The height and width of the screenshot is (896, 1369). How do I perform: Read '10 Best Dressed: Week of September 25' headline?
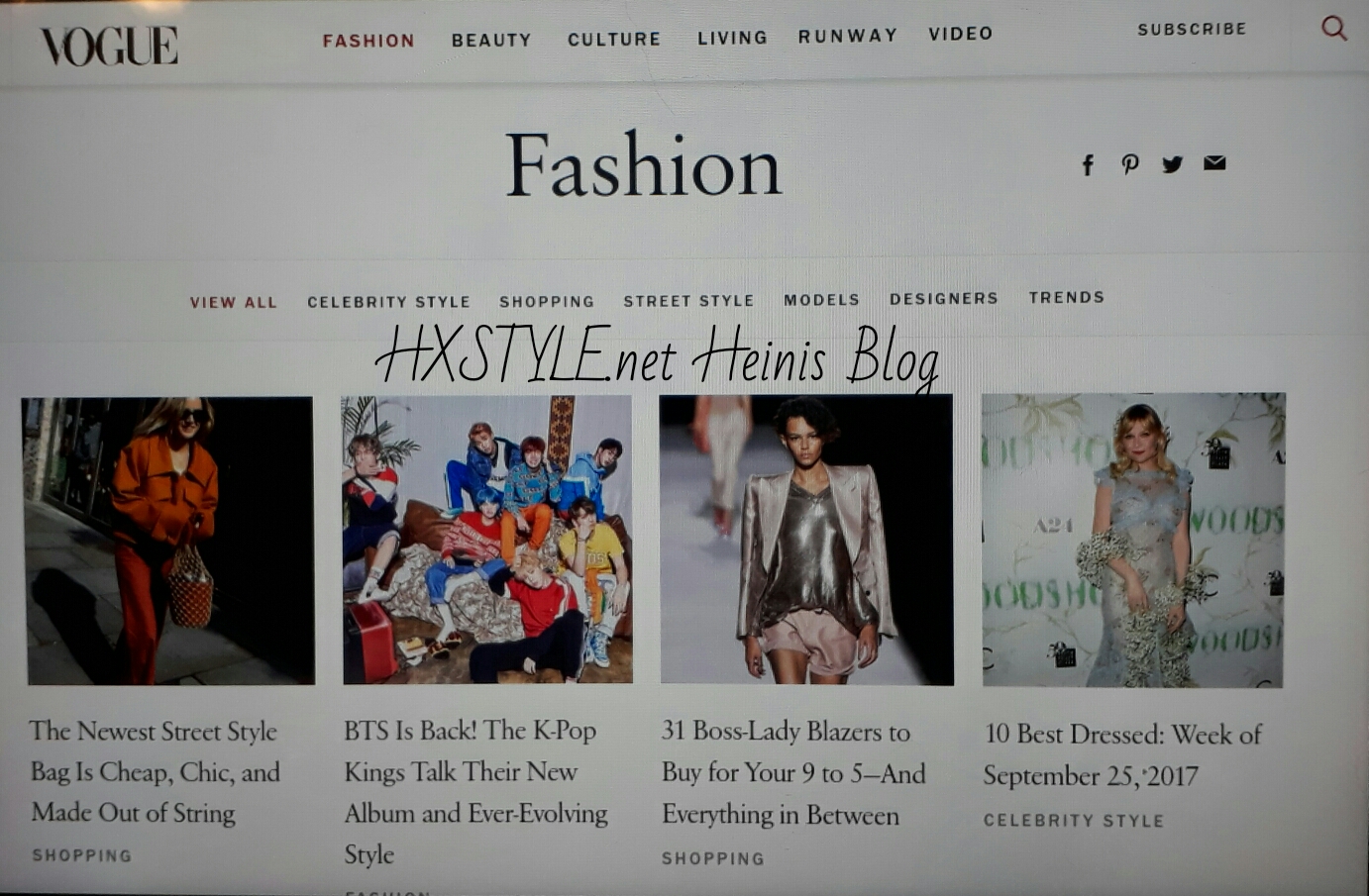tap(1122, 754)
